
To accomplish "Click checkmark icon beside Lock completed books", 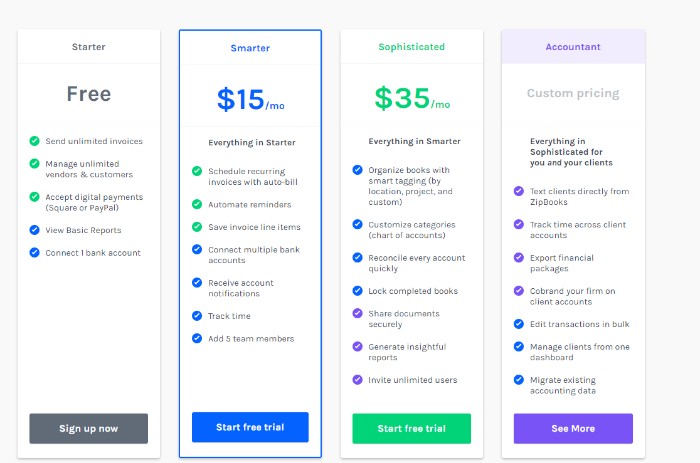I will tap(358, 291).
